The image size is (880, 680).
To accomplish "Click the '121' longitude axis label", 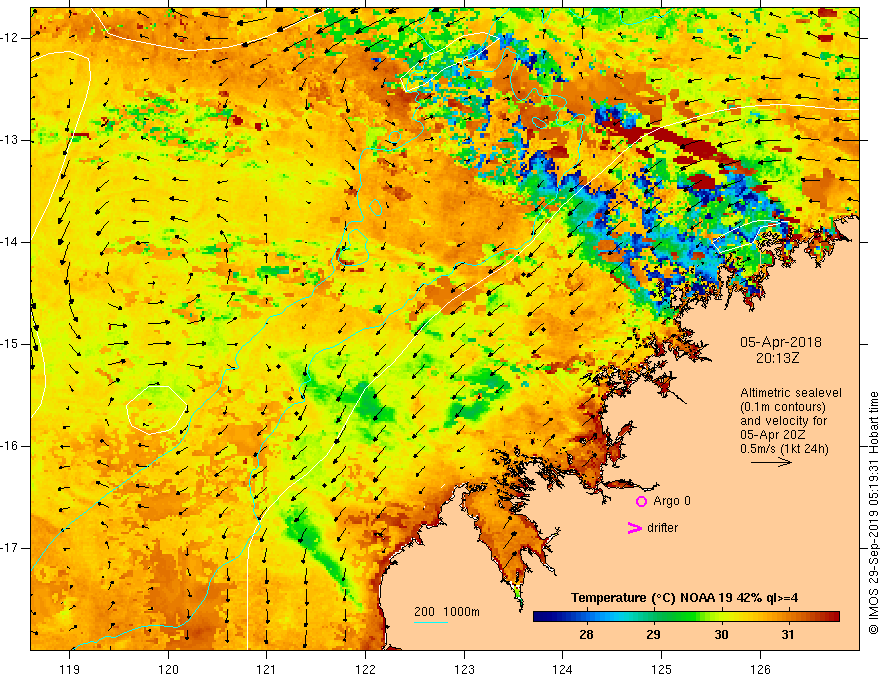I will coord(267,669).
